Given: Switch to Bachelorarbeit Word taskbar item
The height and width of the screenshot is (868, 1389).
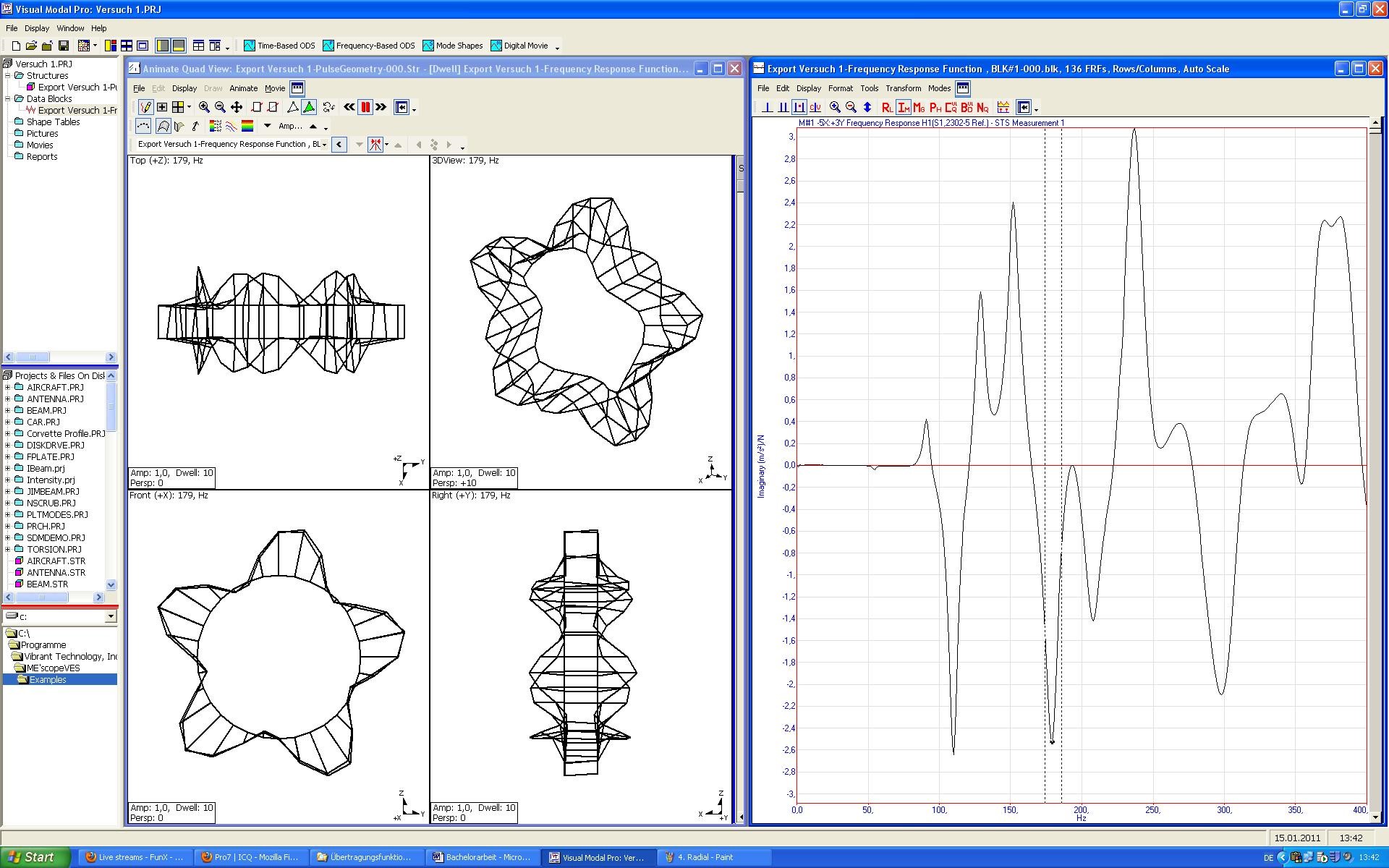Looking at the screenshot, I should coord(481,857).
